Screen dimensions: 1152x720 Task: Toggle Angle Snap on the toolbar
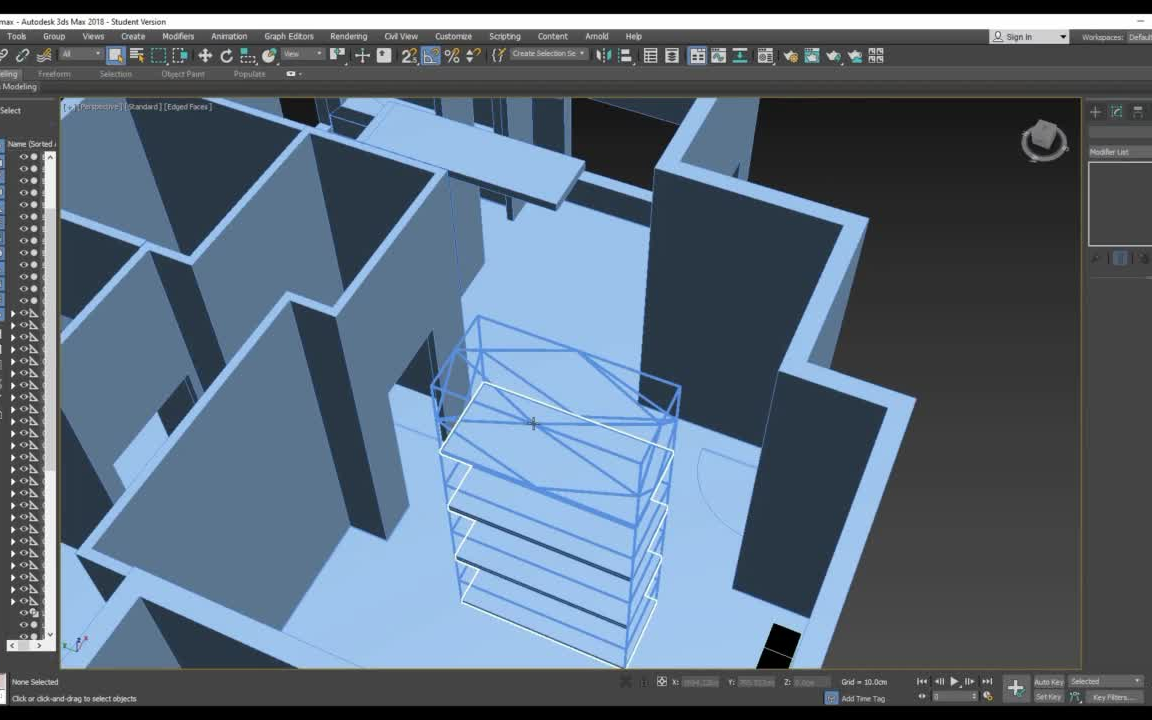coord(430,56)
